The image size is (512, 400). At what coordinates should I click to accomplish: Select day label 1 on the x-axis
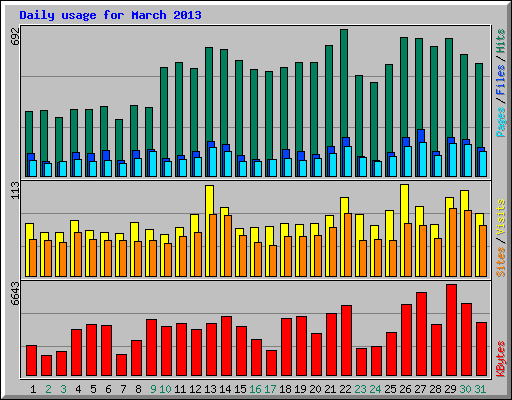coord(33,389)
